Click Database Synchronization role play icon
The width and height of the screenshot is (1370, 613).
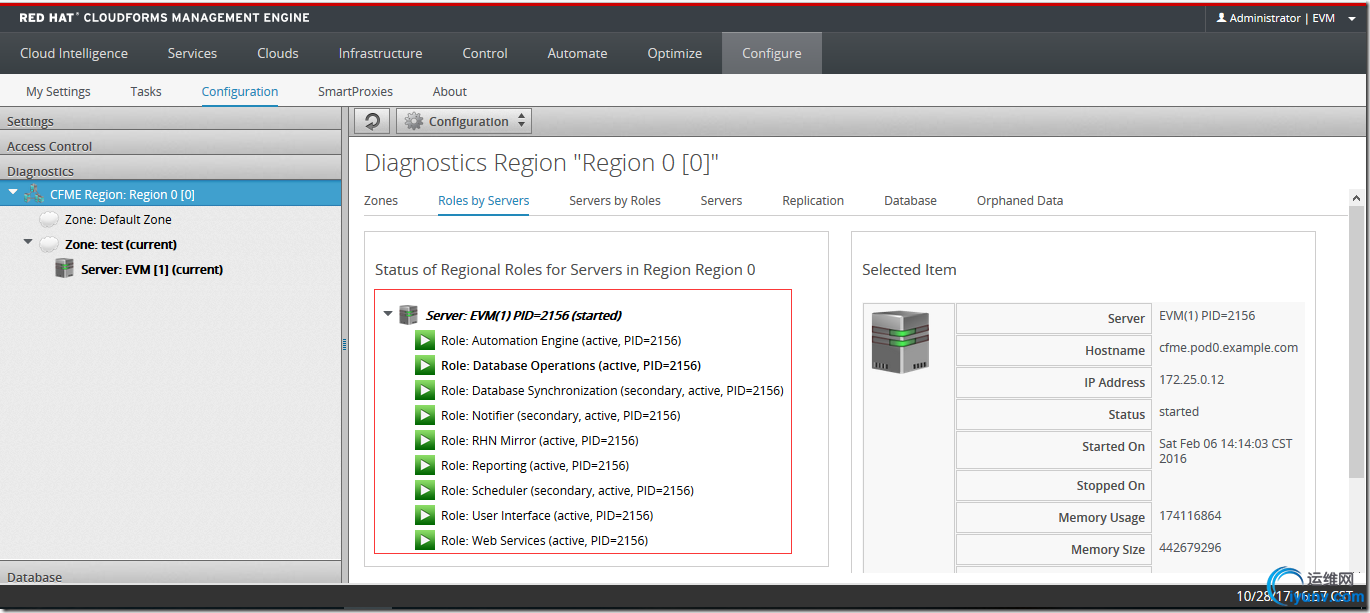pyautogui.click(x=425, y=390)
